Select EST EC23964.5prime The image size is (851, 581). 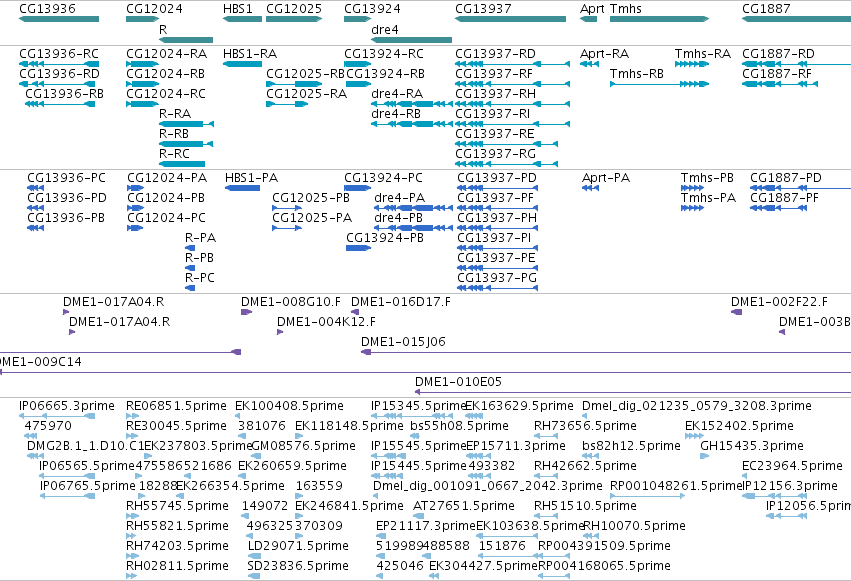pos(792,467)
